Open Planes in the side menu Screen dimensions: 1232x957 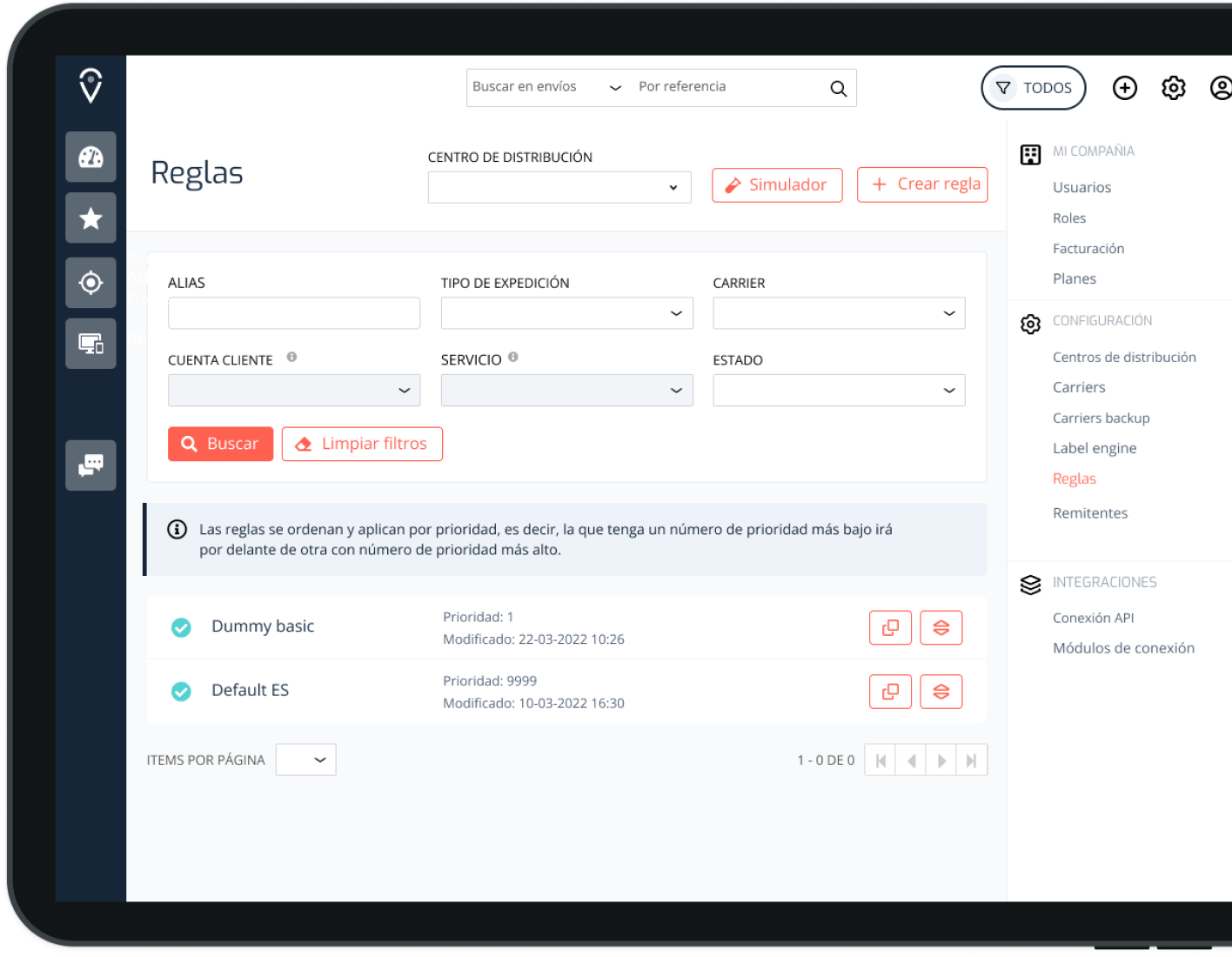1075,279
